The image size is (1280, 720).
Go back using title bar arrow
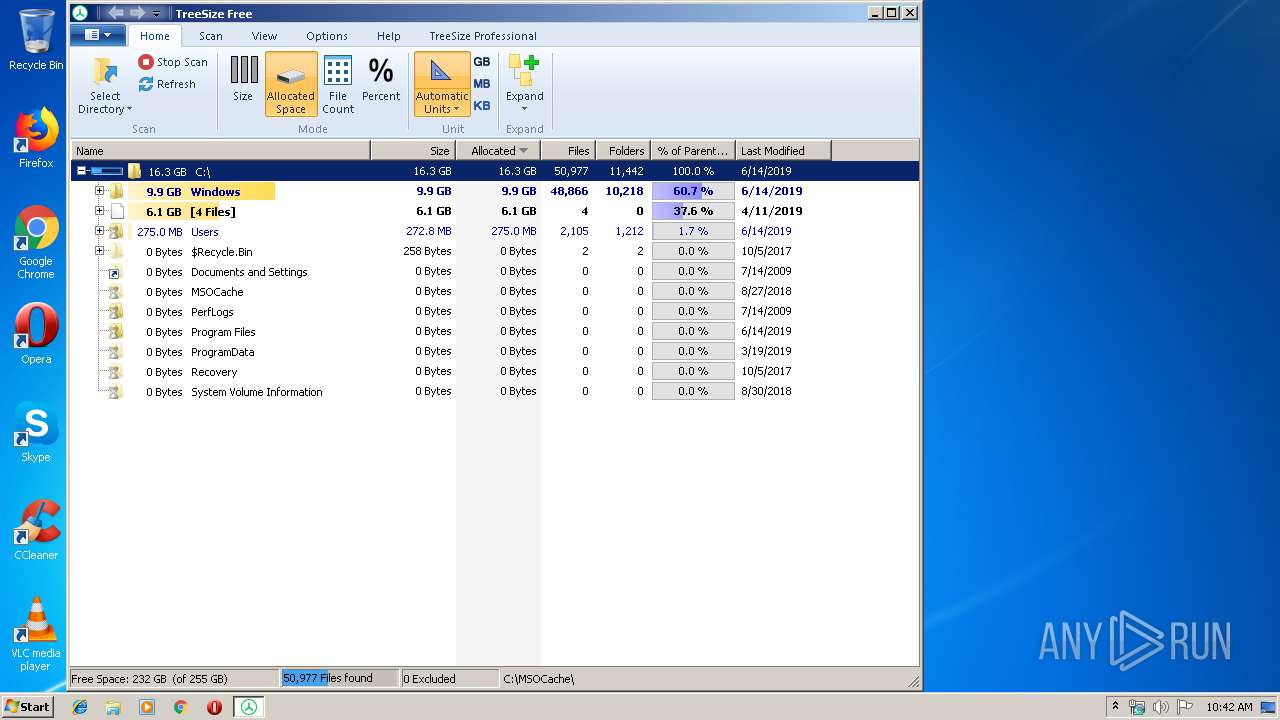point(115,13)
